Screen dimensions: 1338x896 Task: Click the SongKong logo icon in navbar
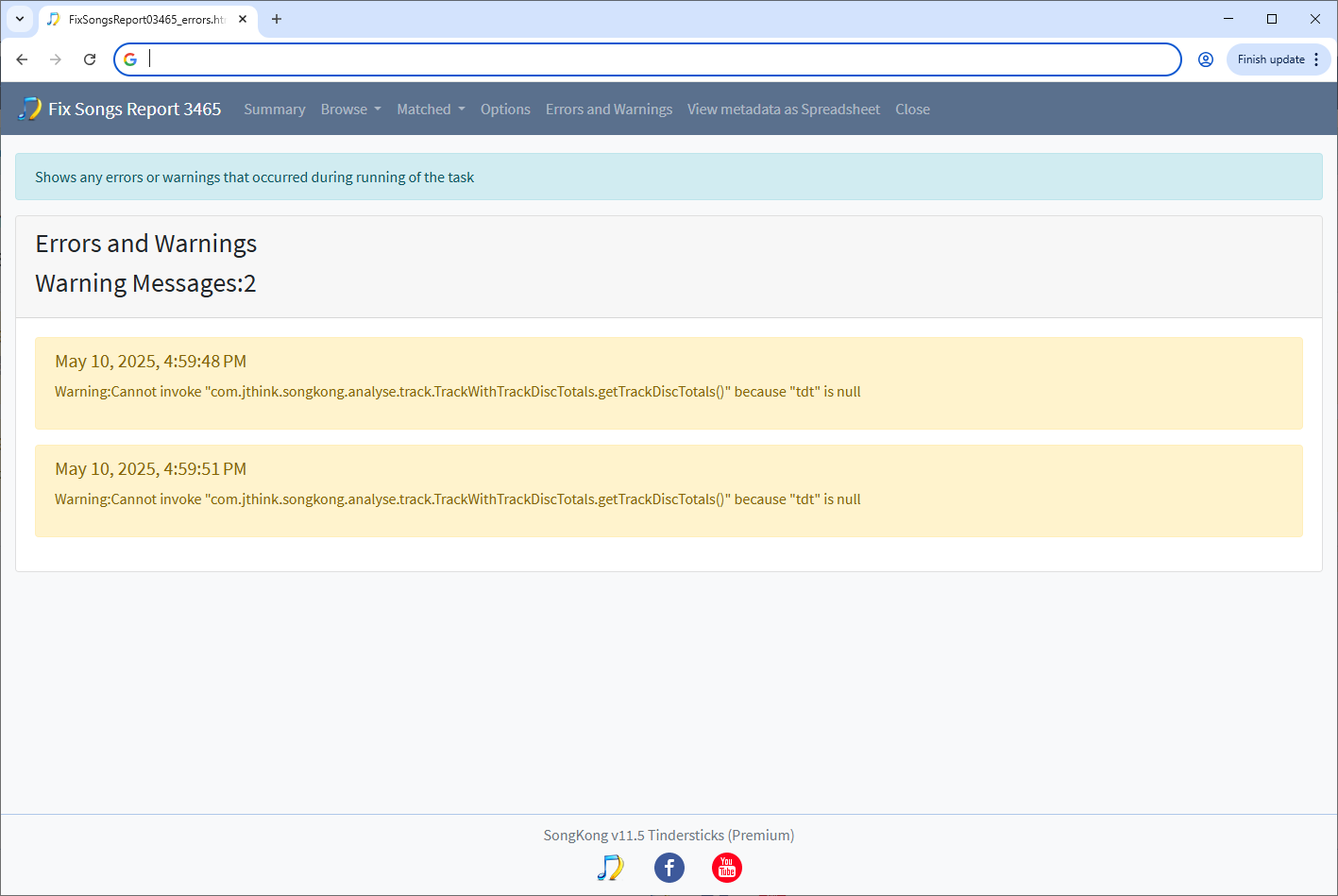(x=30, y=109)
